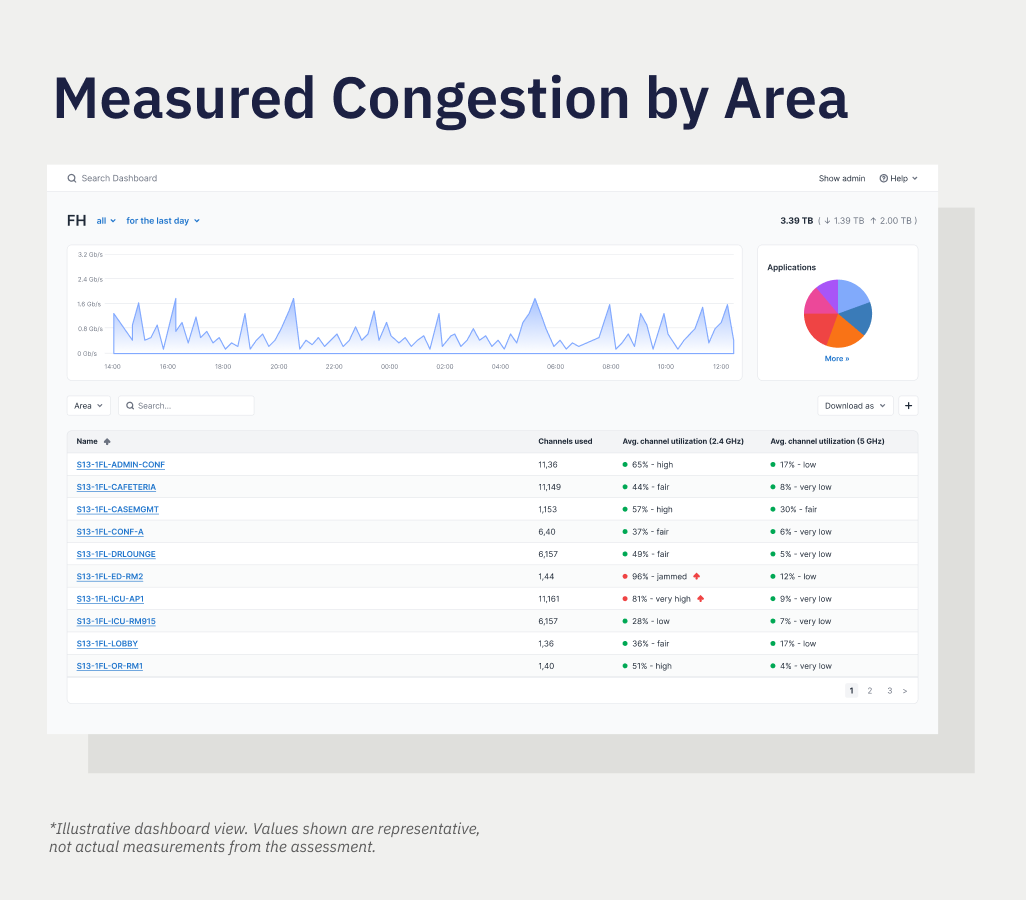Viewport: 1026px width, 901px height.
Task: Click the FH network title
Action: 77,221
